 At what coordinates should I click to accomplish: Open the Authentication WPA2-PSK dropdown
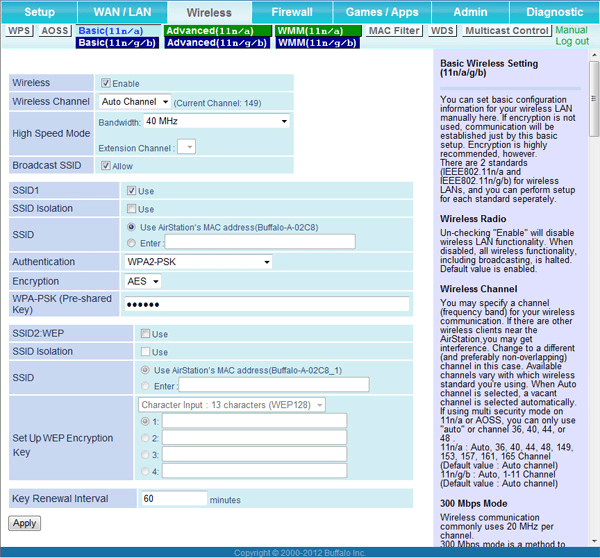click(x=198, y=262)
